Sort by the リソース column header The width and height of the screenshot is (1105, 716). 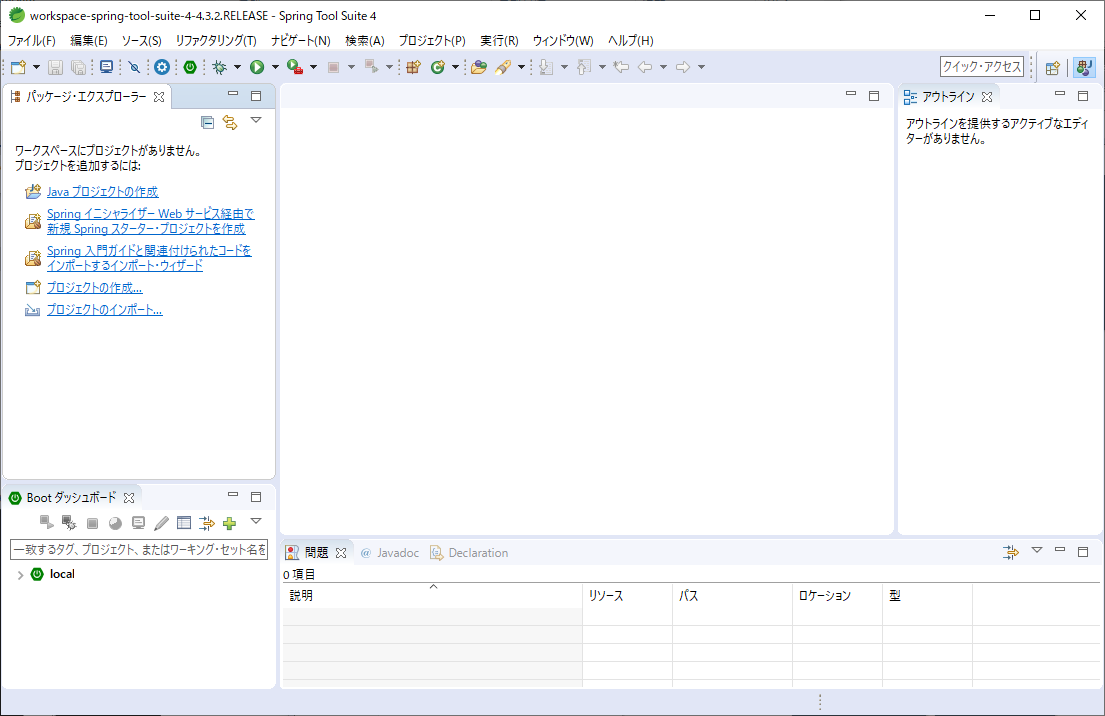click(627, 595)
